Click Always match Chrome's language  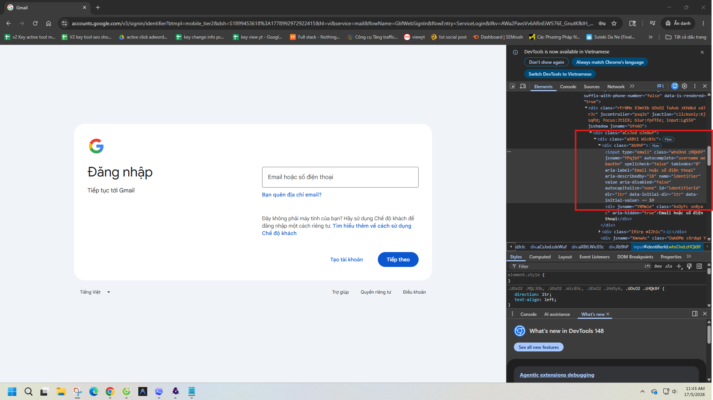(609, 62)
